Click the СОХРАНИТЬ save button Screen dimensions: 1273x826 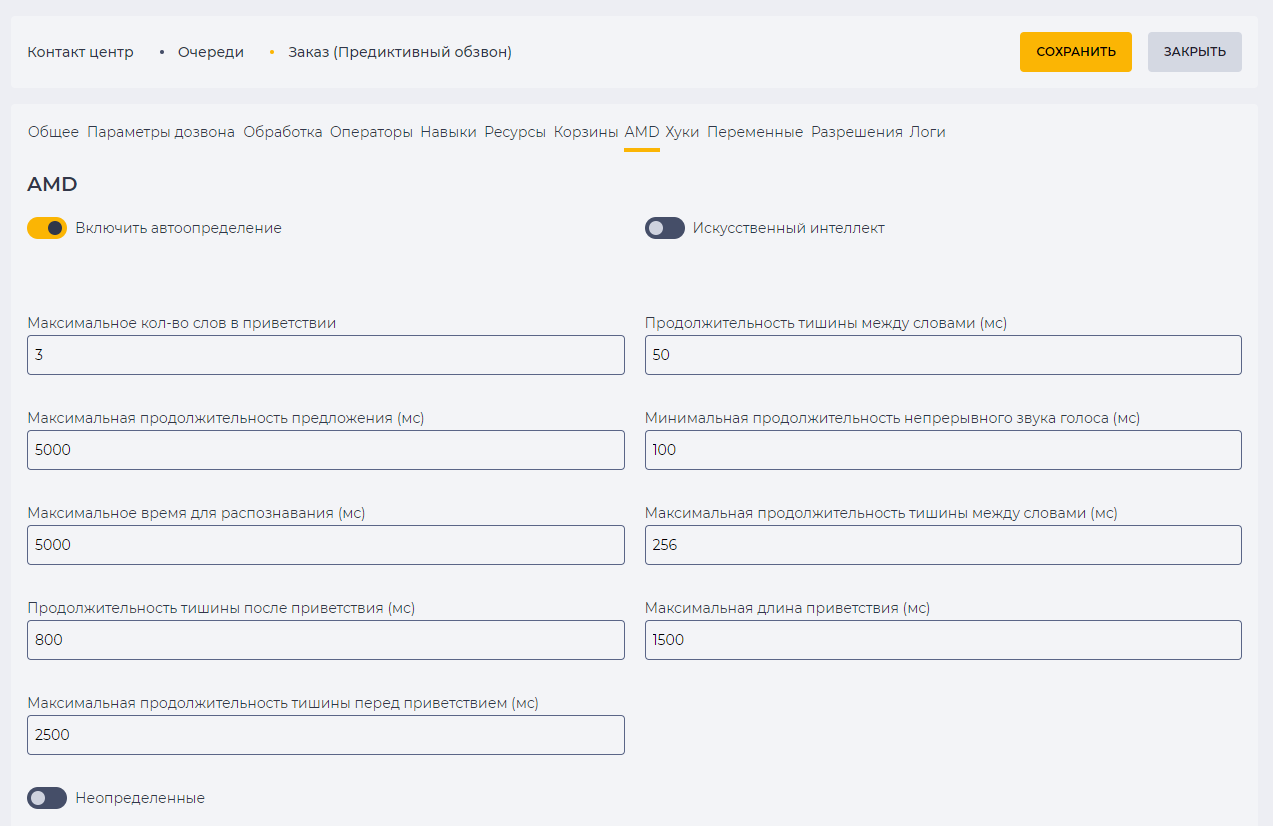(x=1076, y=52)
